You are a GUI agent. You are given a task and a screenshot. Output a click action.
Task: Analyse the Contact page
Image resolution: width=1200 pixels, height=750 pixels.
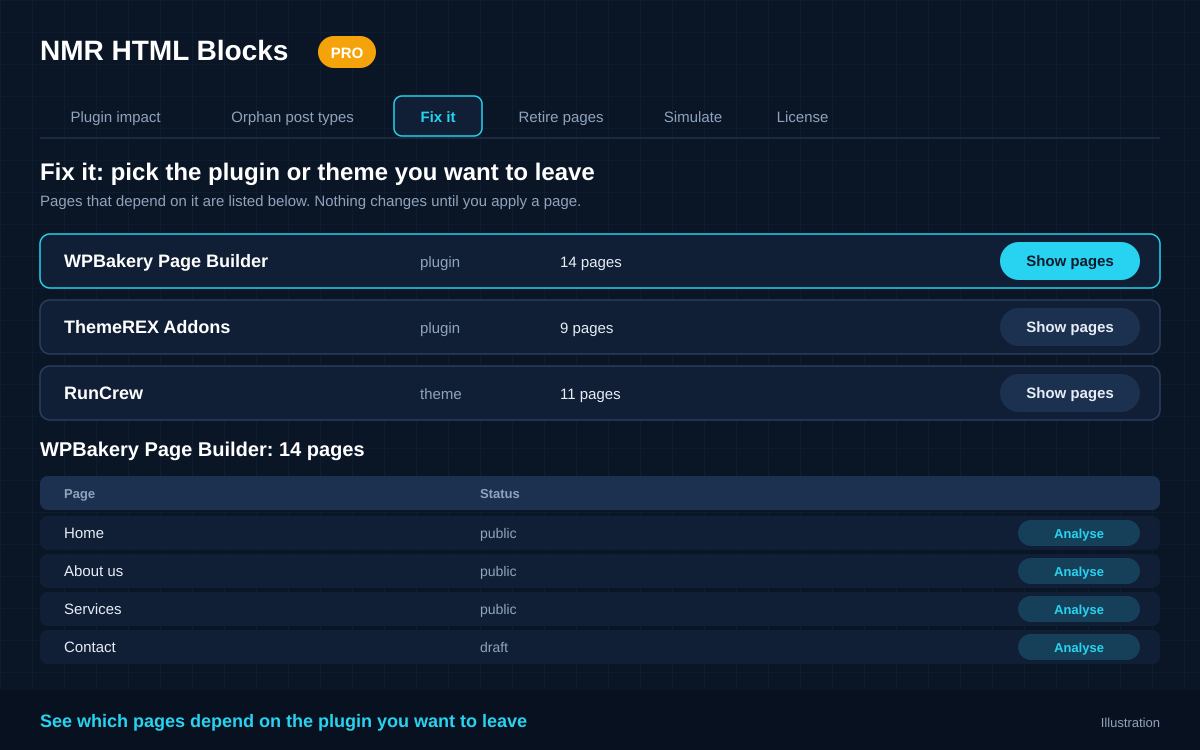point(1079,647)
